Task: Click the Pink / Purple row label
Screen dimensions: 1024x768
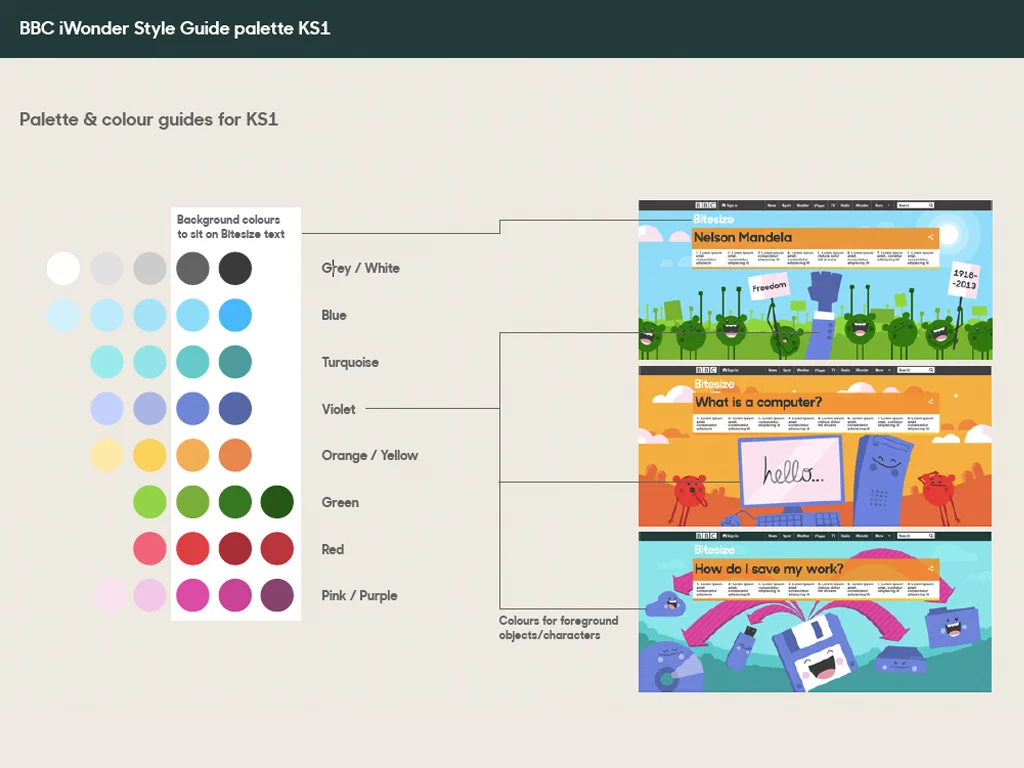Action: click(x=359, y=596)
